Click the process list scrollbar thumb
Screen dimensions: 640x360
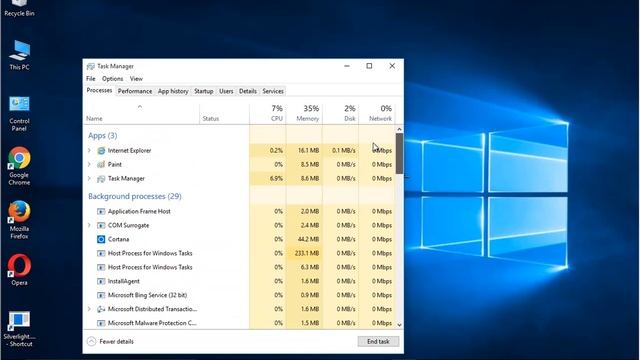pyautogui.click(x=399, y=153)
